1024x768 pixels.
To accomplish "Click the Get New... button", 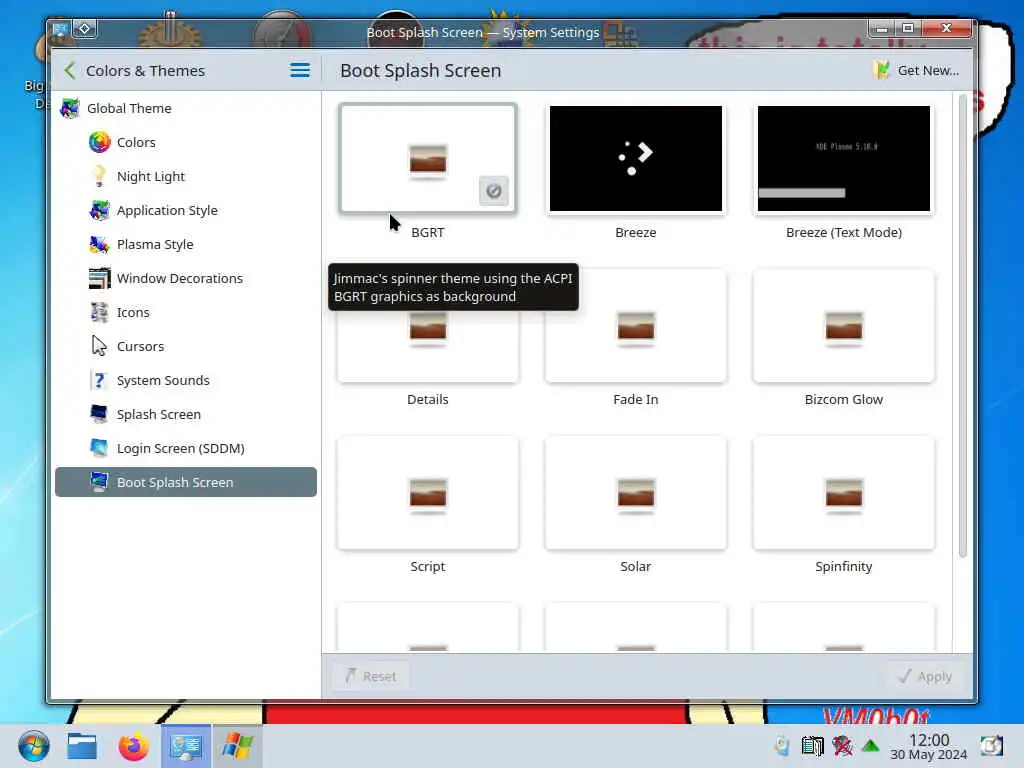I will (916, 71).
